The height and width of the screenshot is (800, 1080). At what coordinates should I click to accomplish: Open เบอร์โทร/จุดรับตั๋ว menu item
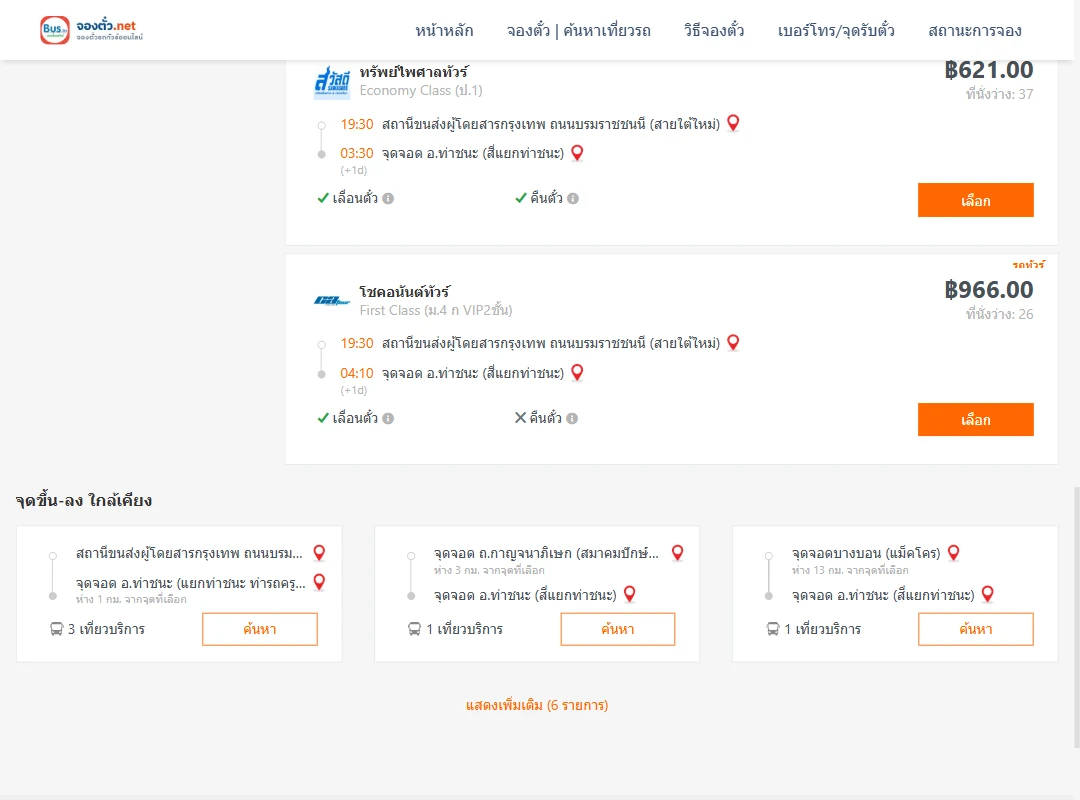[x=836, y=30]
